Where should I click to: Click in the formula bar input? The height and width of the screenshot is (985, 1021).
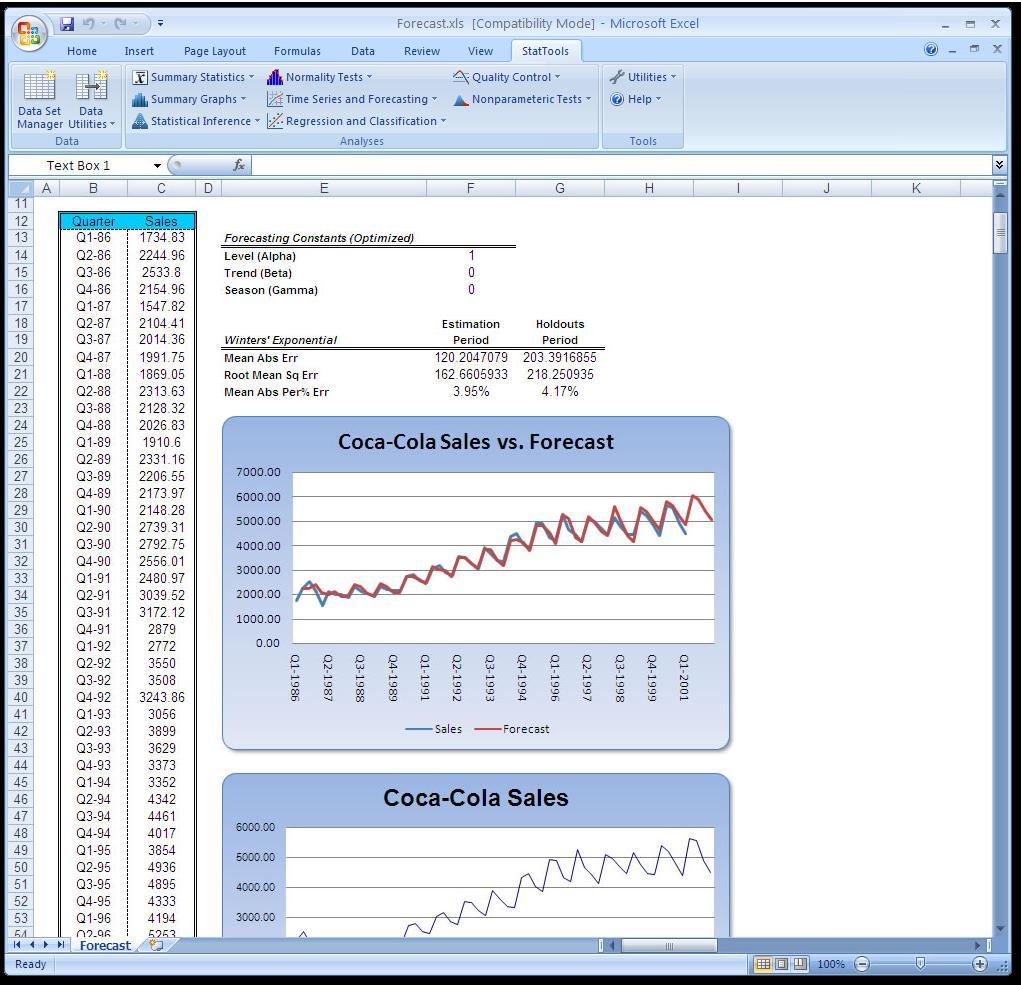[621, 165]
